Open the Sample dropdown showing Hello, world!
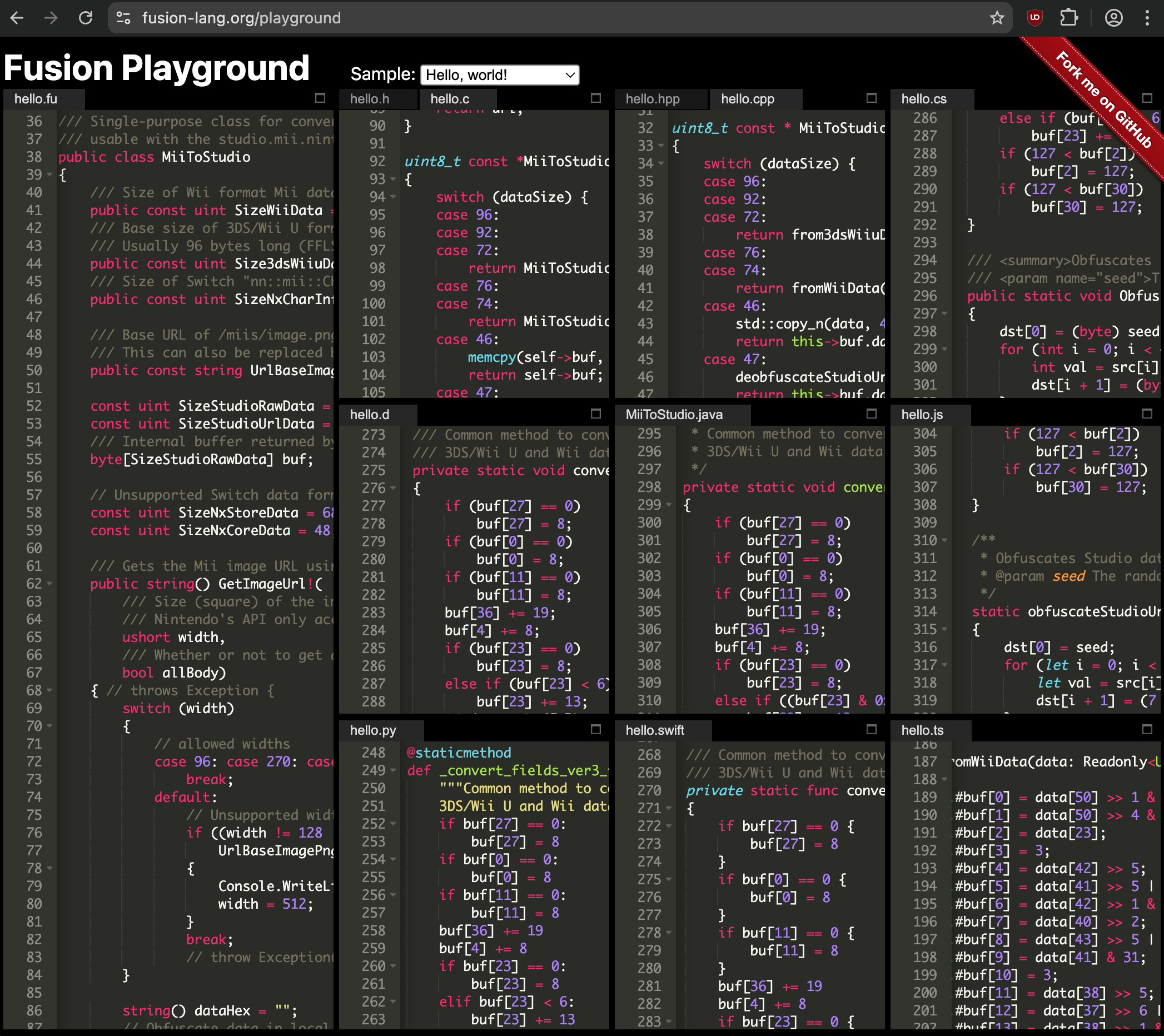Screen dimensions: 1164x1036 (x=499, y=74)
